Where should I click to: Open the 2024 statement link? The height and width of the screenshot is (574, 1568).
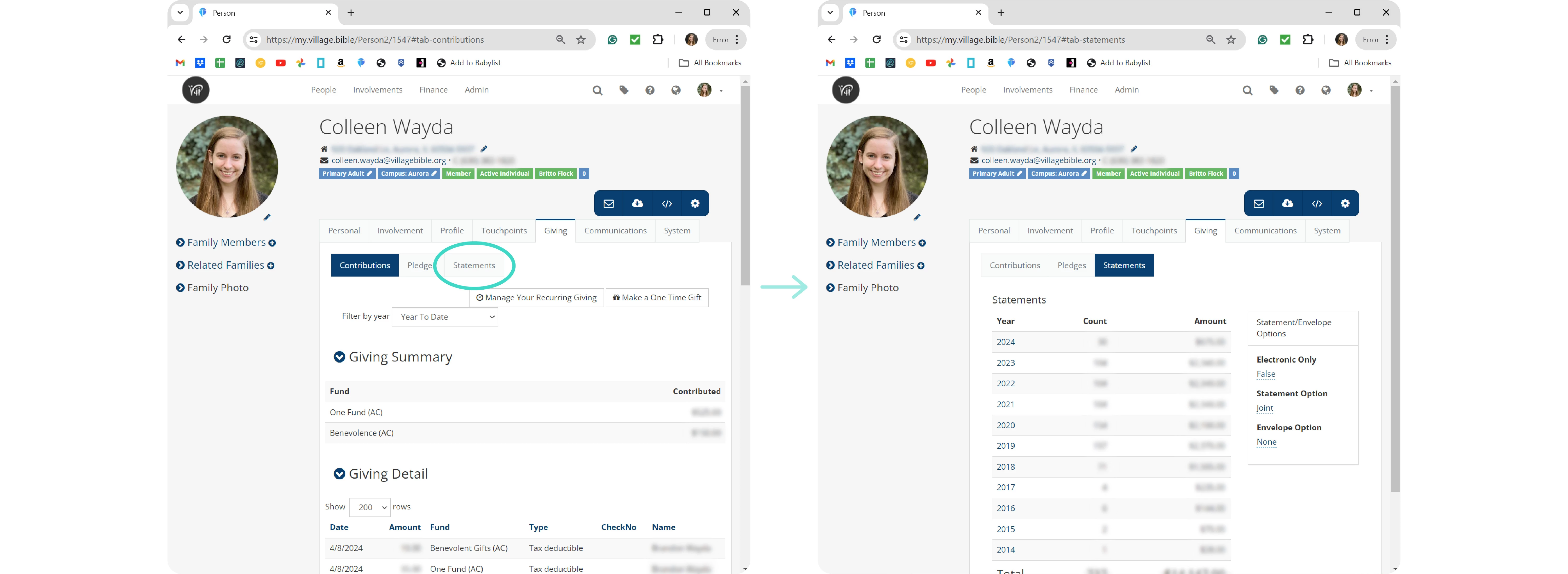(1005, 342)
